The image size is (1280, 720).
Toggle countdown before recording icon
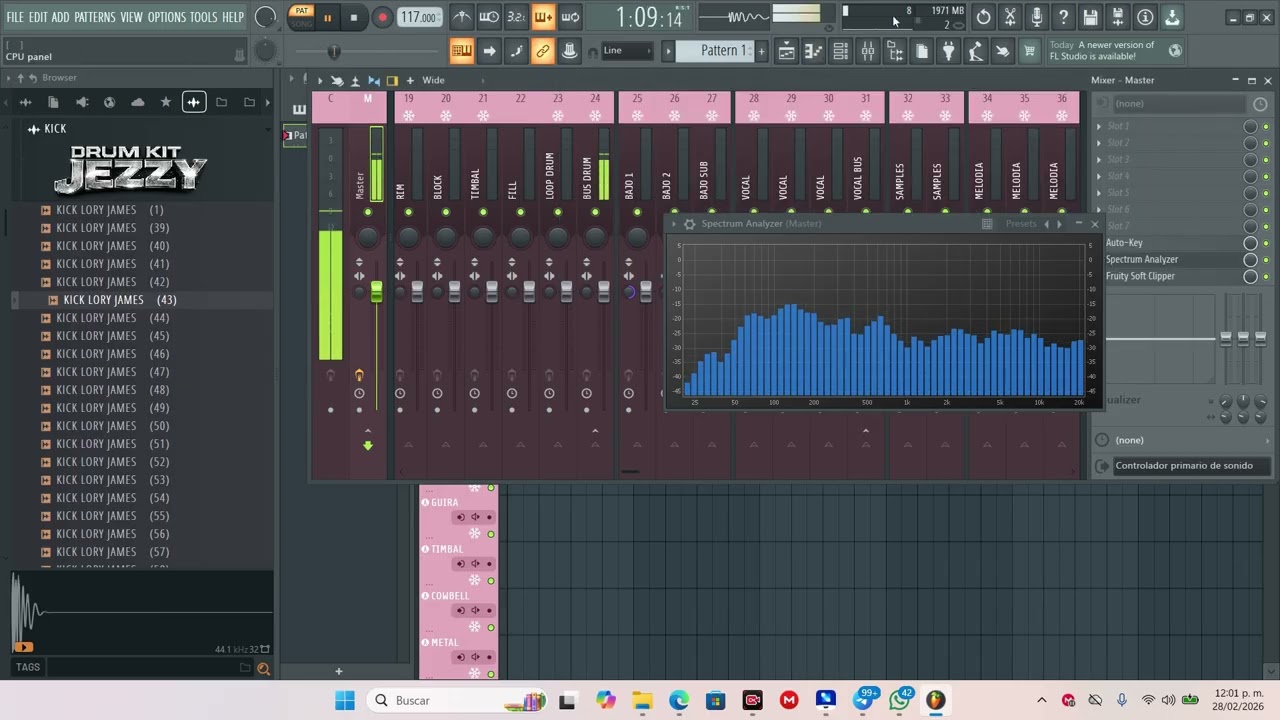[516, 17]
